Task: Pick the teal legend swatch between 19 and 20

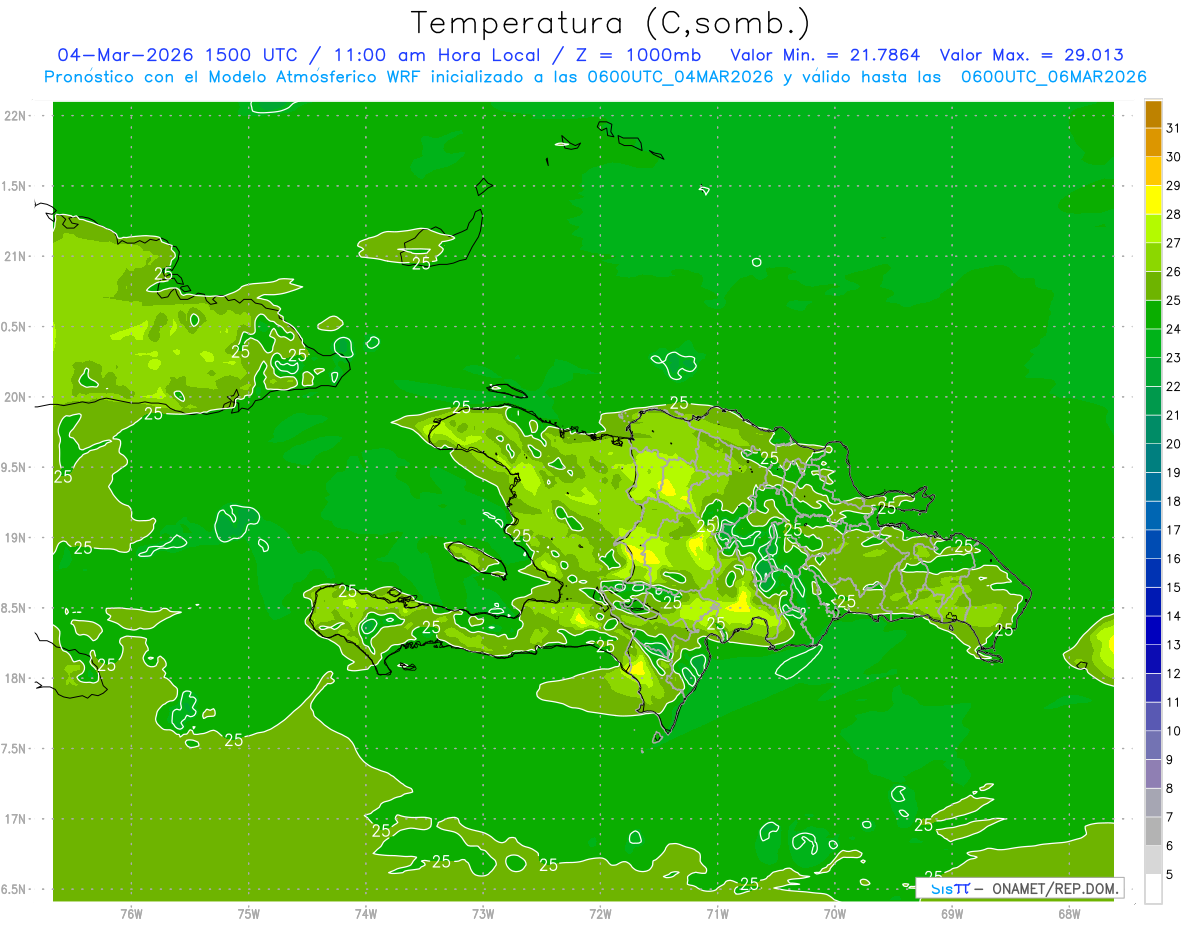Action: pyautogui.click(x=1153, y=458)
